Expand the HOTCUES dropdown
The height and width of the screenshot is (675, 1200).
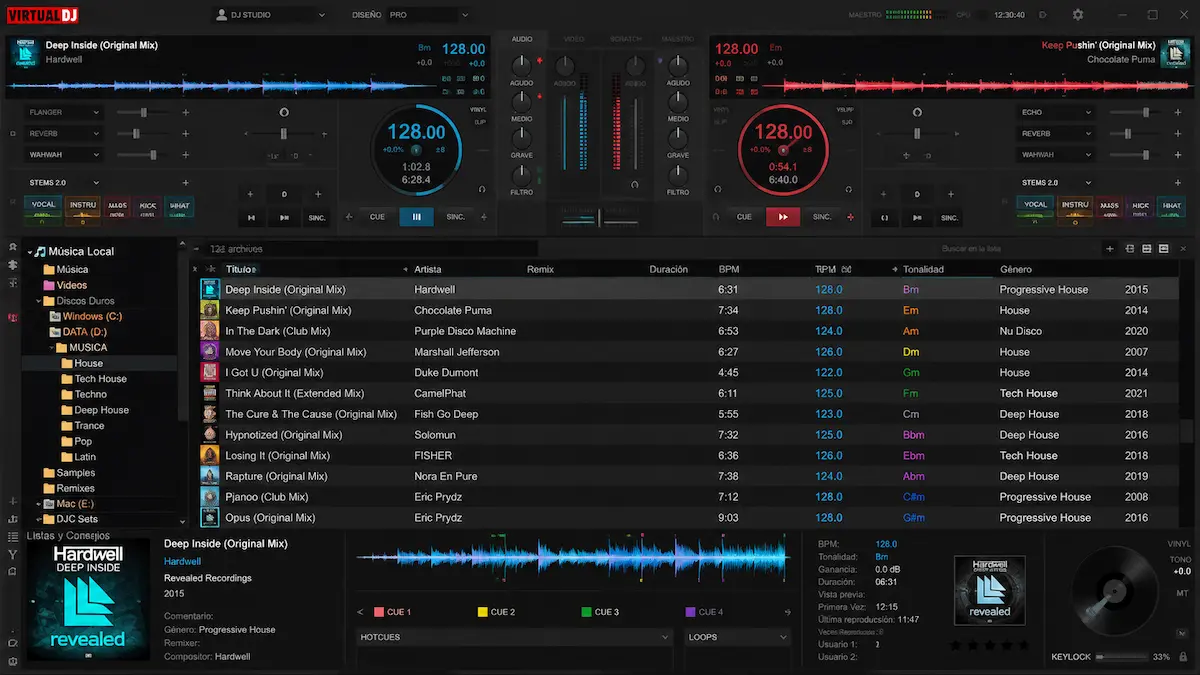pos(514,637)
